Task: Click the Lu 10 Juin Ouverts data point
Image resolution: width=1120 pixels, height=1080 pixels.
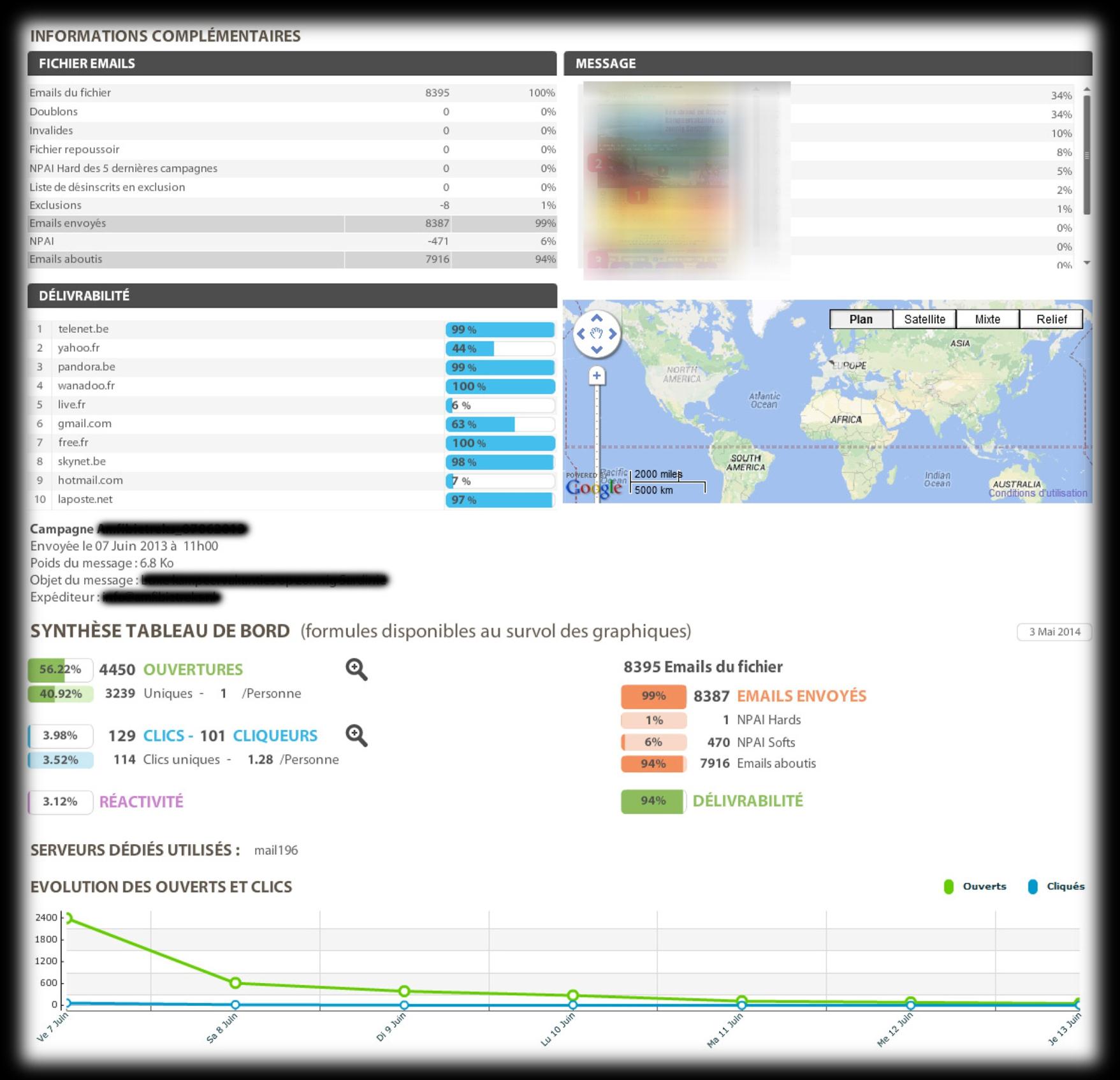Action: pos(573,995)
